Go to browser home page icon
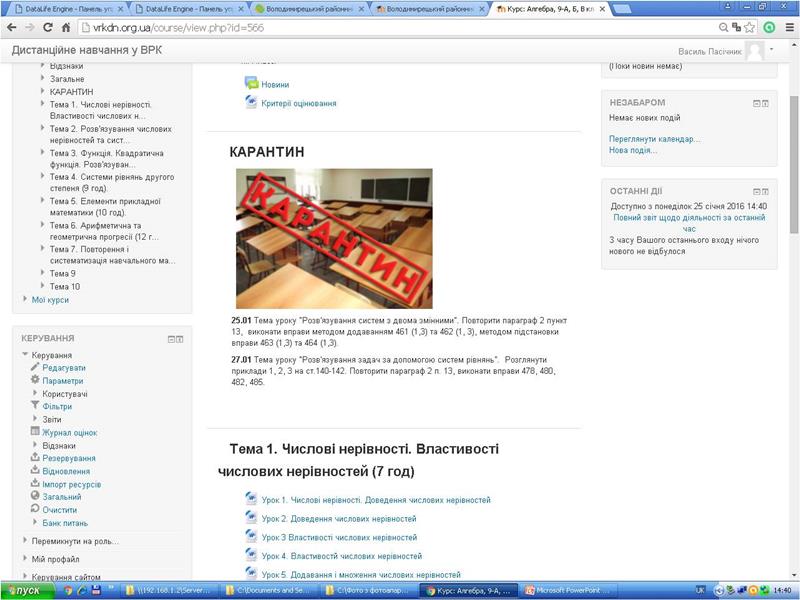 (66, 28)
